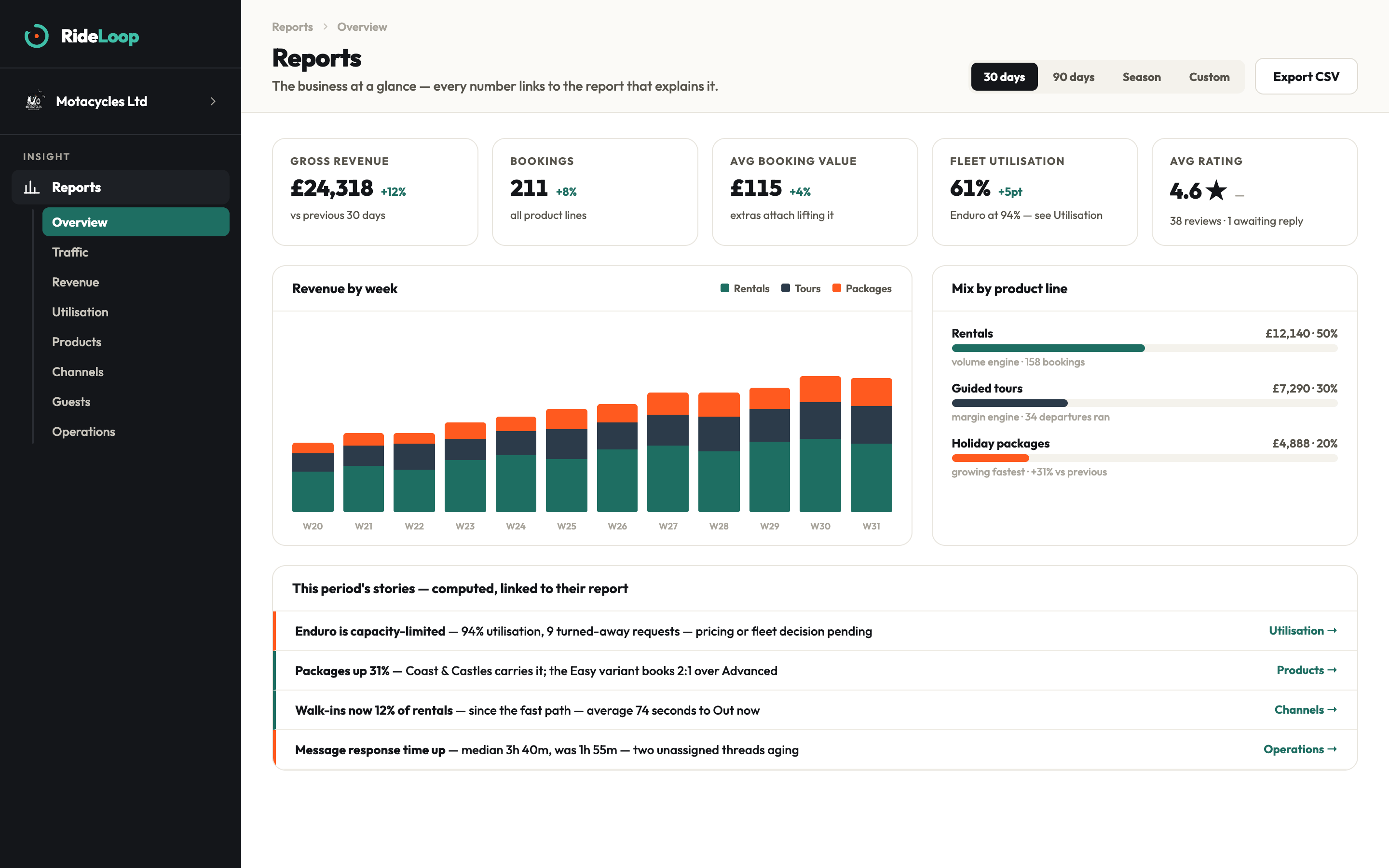The height and width of the screenshot is (868, 1389).
Task: Toggle the Packages legend swatch
Action: click(836, 288)
